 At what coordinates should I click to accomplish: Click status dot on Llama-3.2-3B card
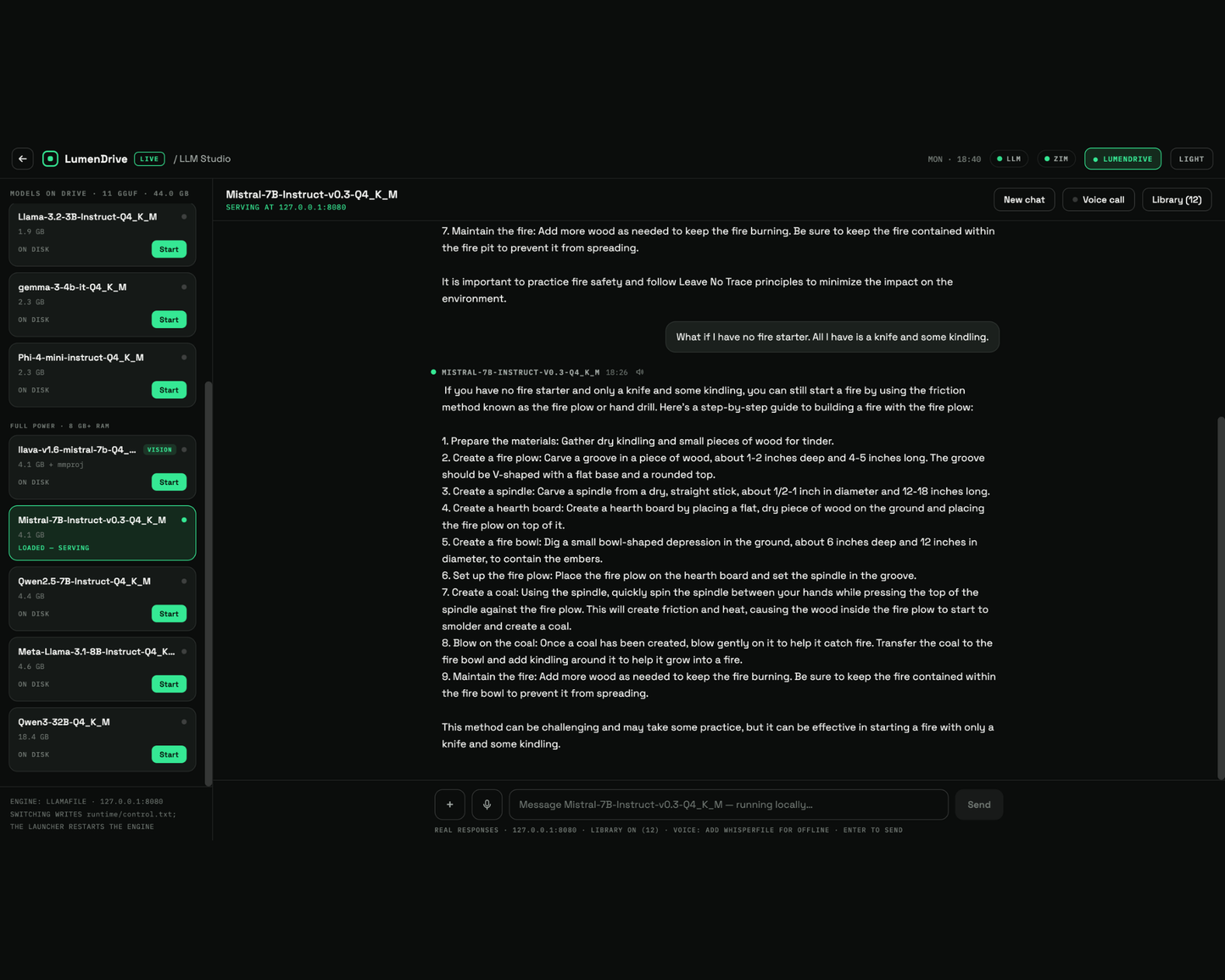[x=184, y=217]
